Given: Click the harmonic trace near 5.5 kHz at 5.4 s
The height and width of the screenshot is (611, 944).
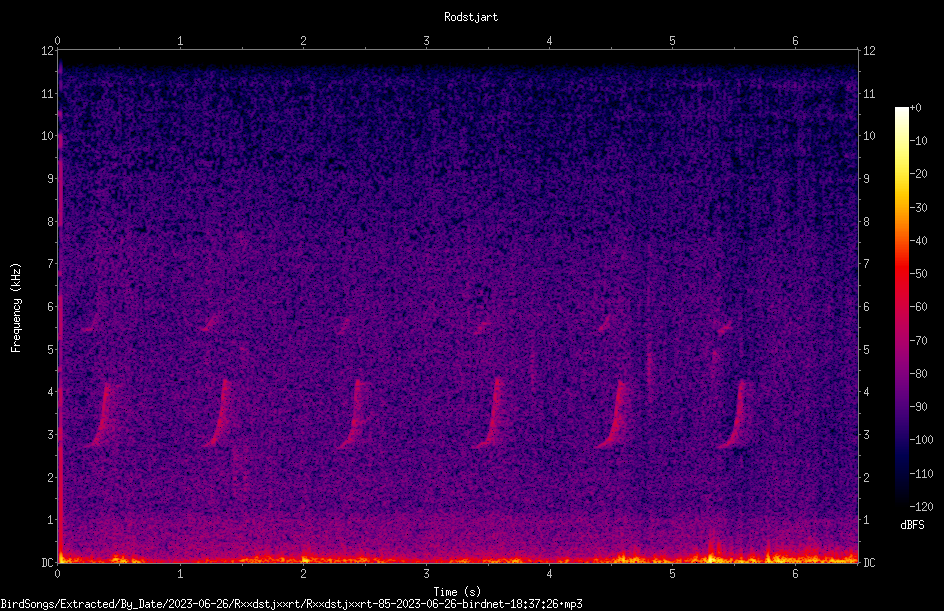Looking at the screenshot, I should tap(725, 327).
